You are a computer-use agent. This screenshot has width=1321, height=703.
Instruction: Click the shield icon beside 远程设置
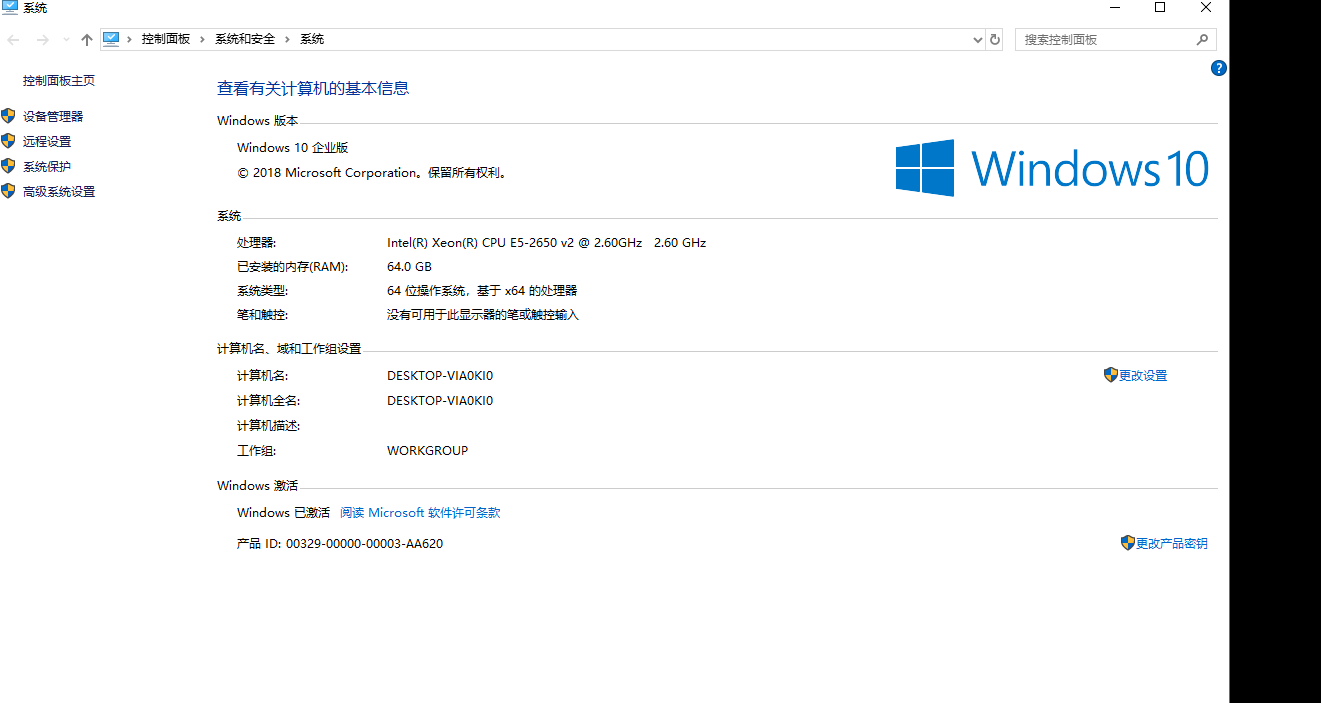coord(9,141)
